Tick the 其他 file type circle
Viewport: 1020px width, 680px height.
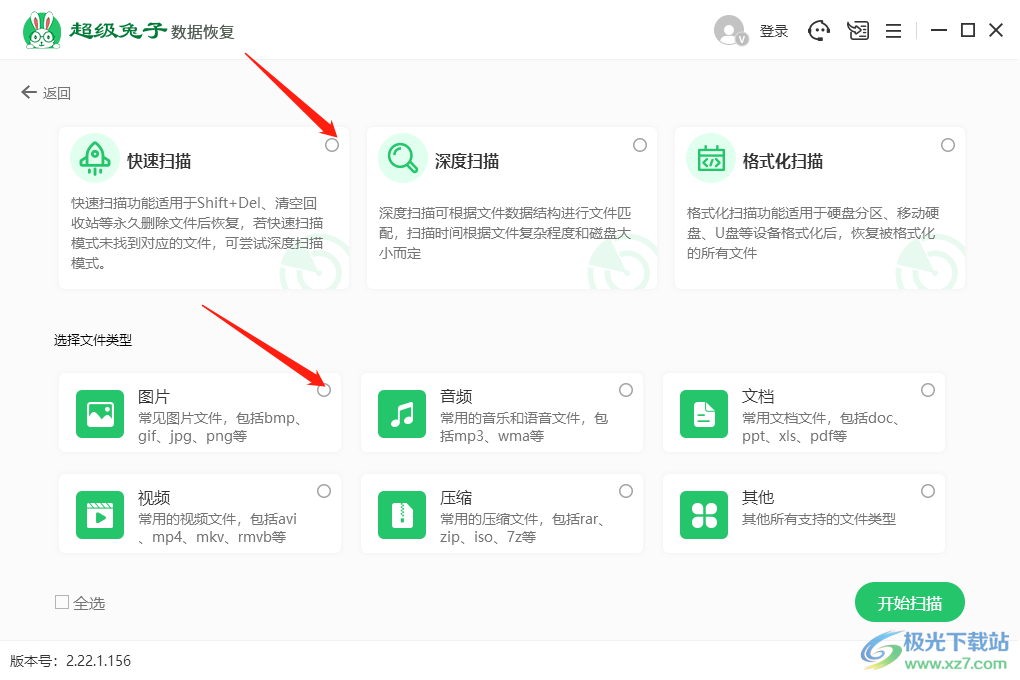point(928,491)
